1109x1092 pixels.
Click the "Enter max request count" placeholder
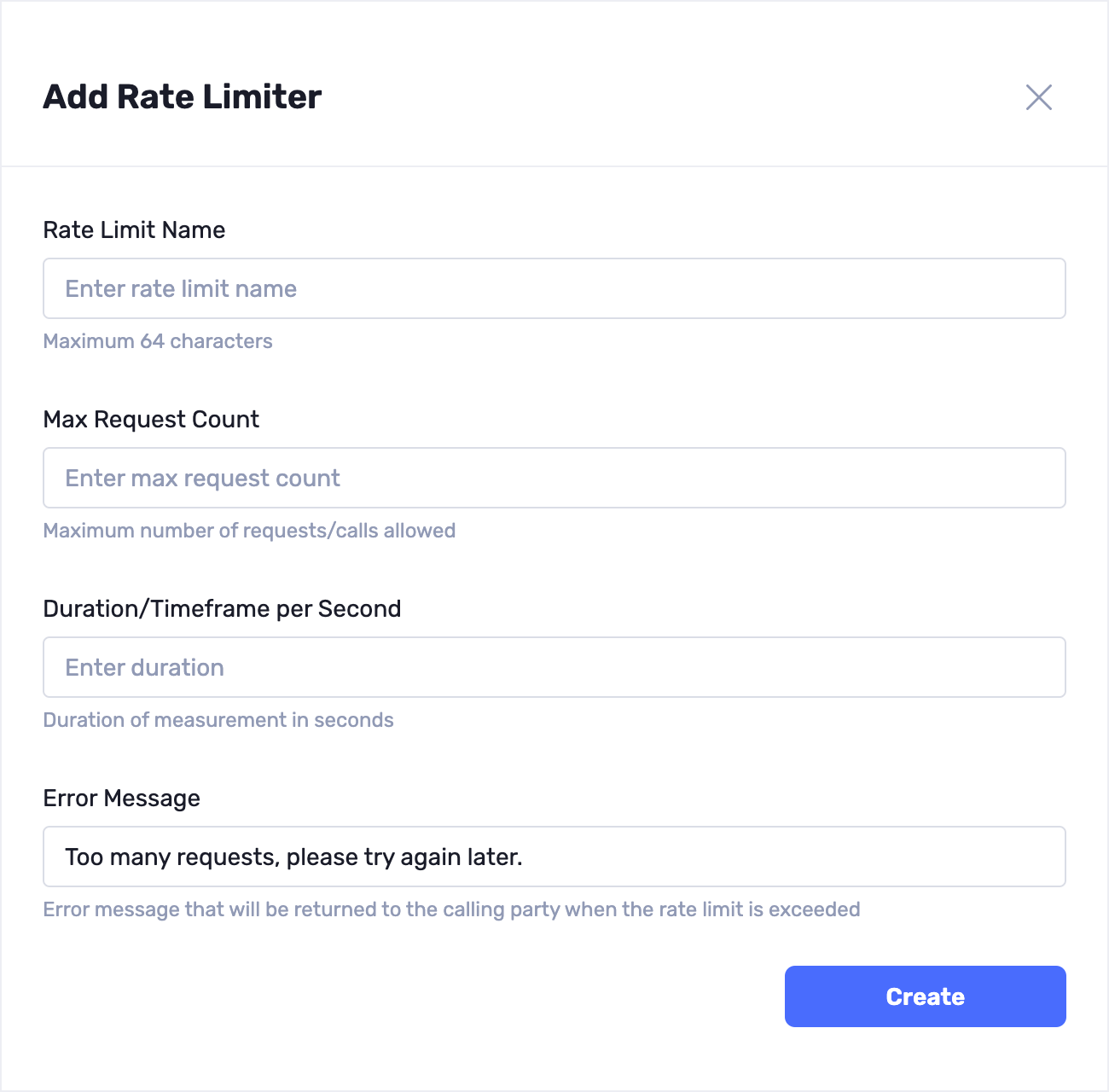[x=202, y=479]
